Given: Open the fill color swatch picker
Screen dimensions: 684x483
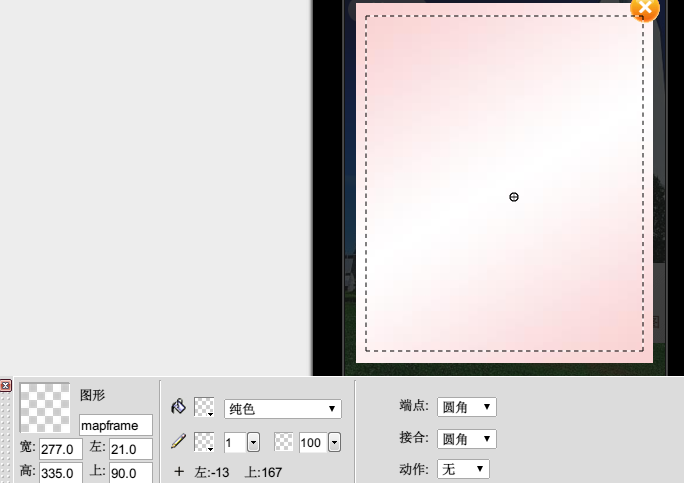Looking at the screenshot, I should [x=204, y=407].
